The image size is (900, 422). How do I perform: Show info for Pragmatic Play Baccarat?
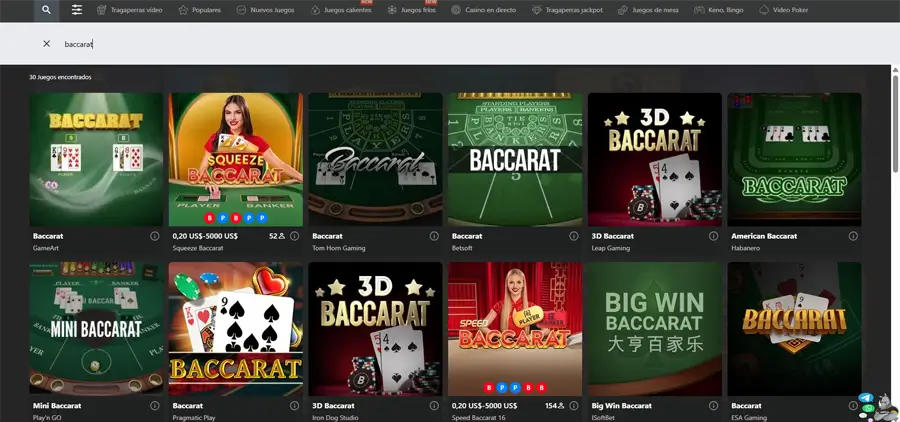pyautogui.click(x=294, y=405)
